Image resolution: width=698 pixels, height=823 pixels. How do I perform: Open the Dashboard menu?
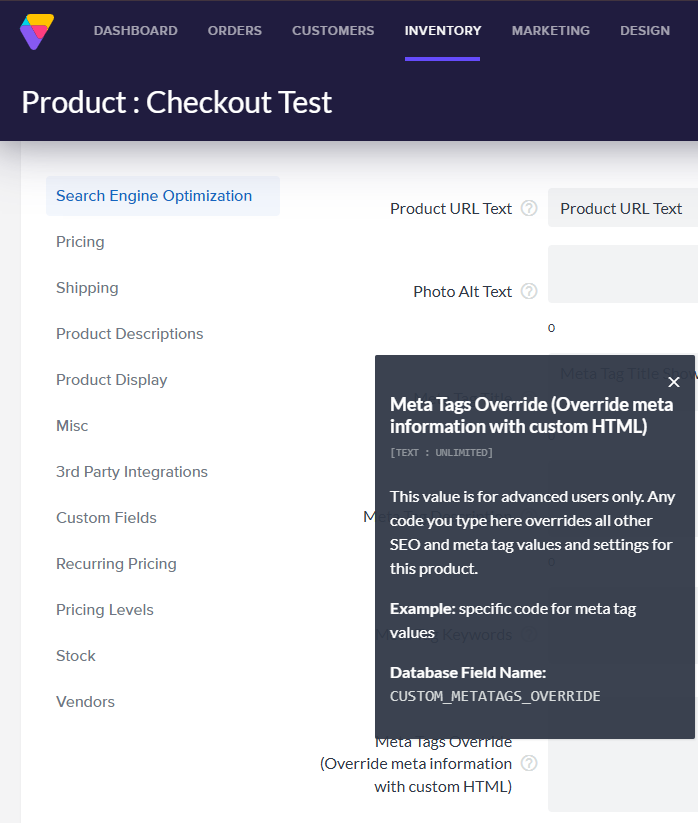(x=135, y=31)
